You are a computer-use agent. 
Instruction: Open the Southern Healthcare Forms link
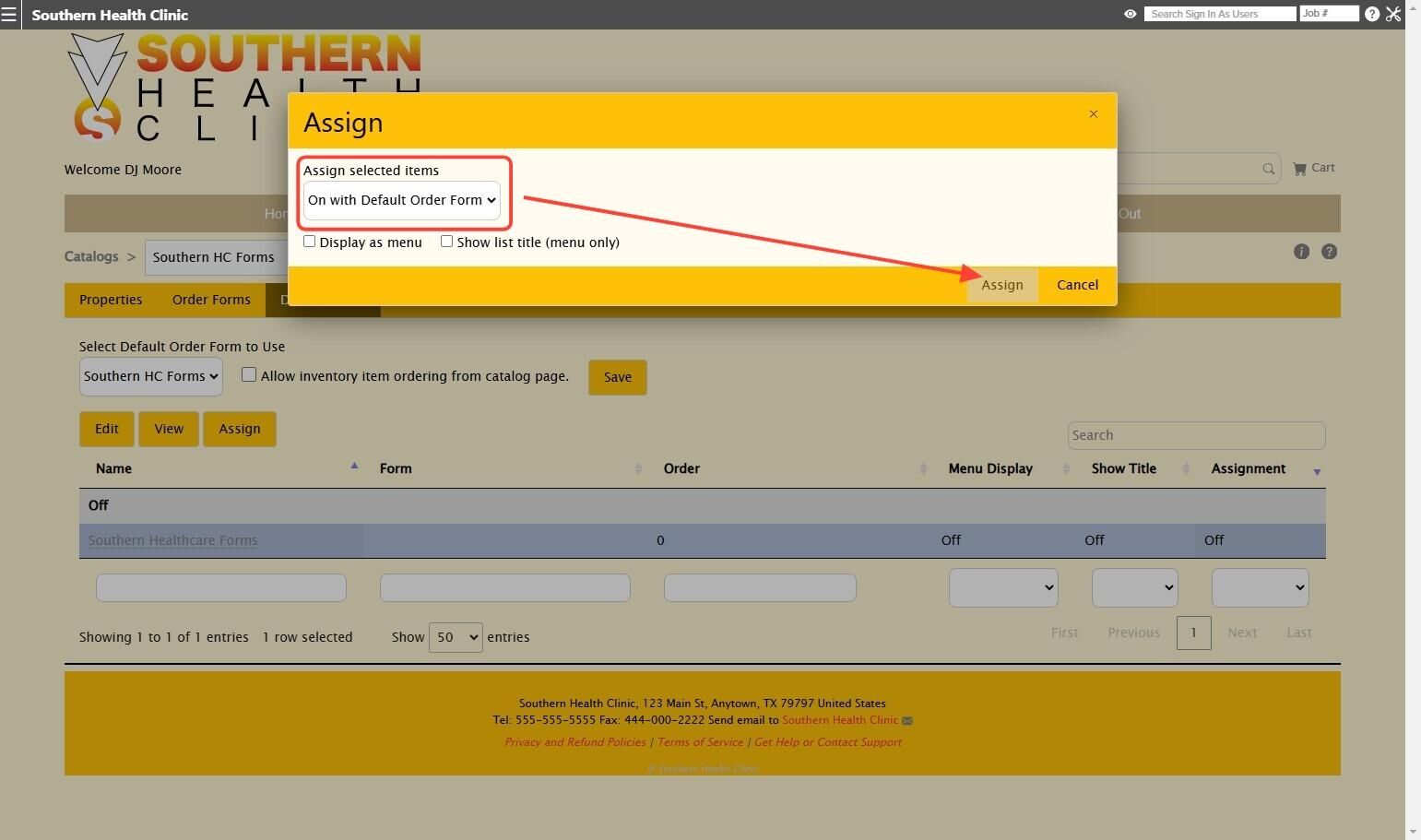173,540
